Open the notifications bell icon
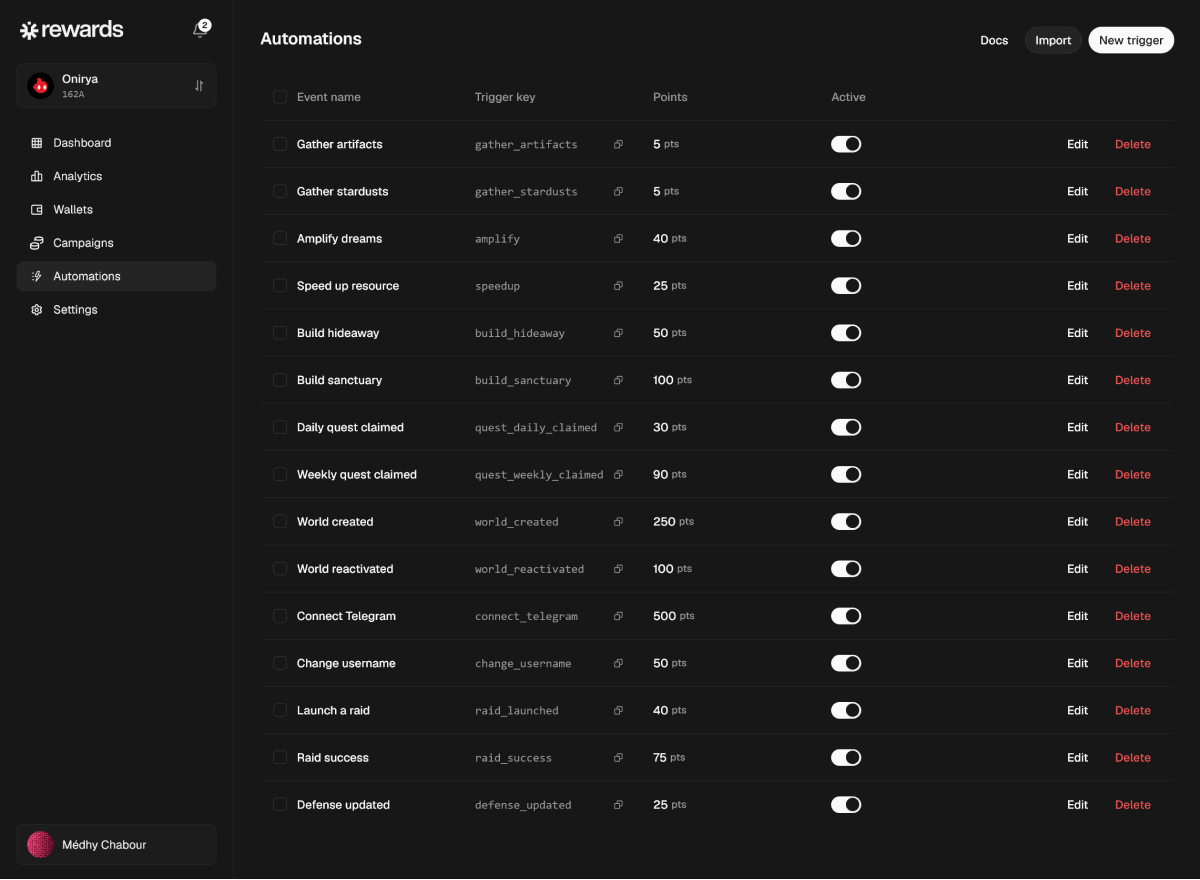The width and height of the screenshot is (1200, 880). pyautogui.click(x=200, y=30)
